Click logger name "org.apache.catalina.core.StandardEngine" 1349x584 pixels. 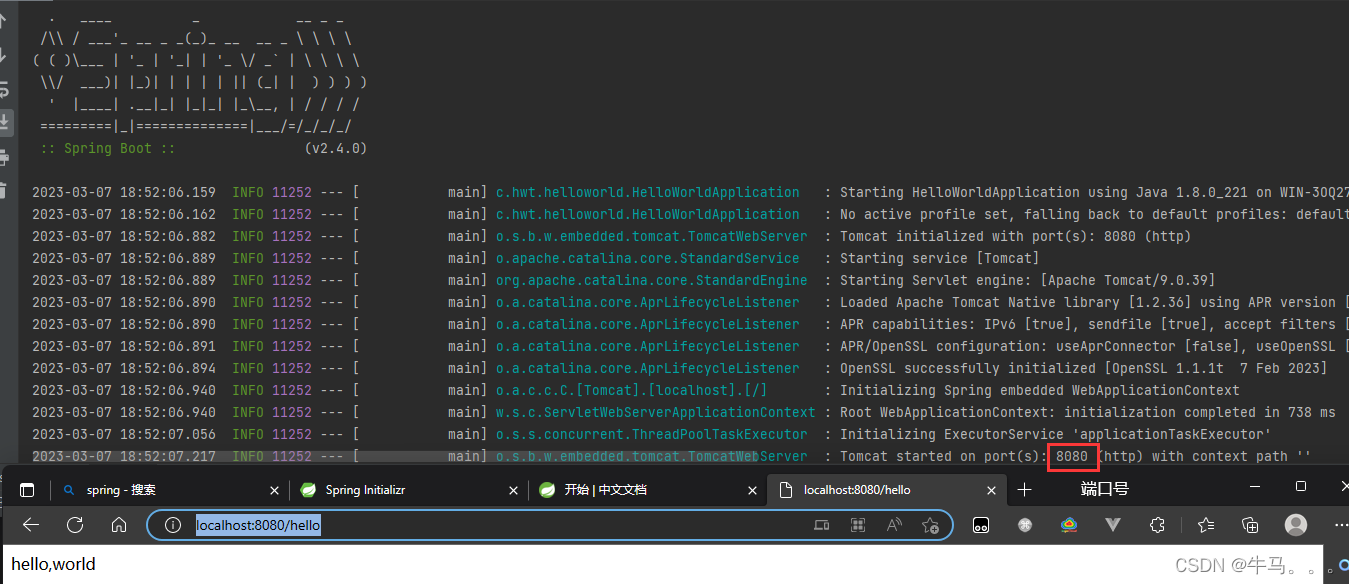[x=652, y=280]
